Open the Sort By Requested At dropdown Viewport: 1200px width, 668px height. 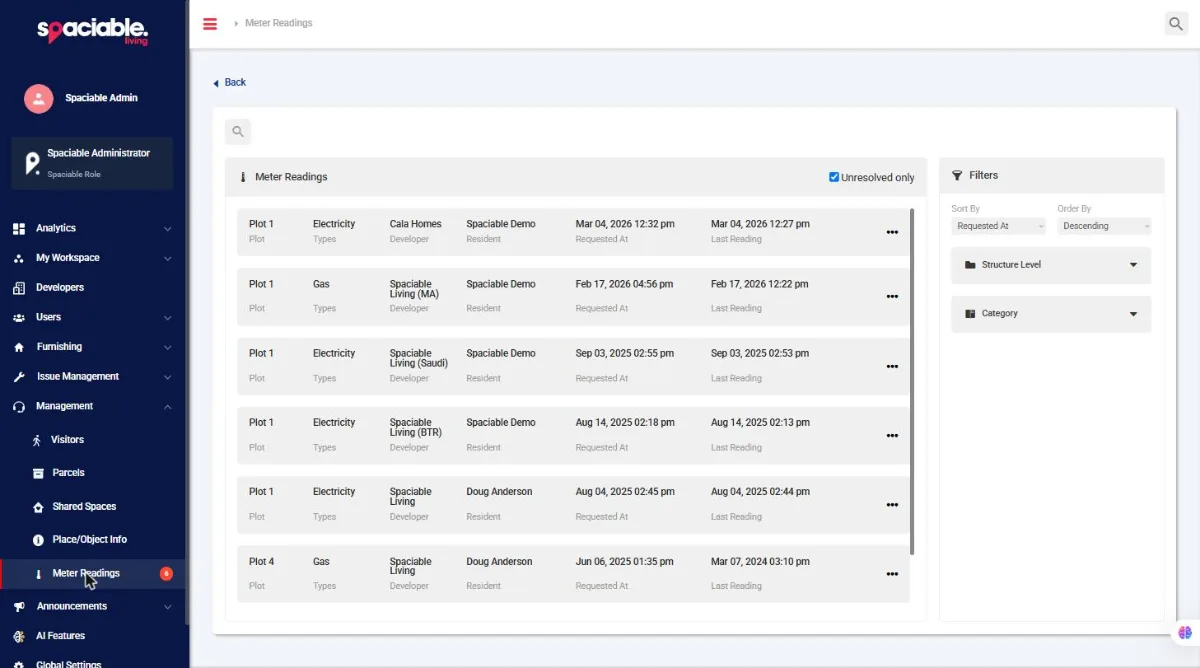click(x=998, y=226)
